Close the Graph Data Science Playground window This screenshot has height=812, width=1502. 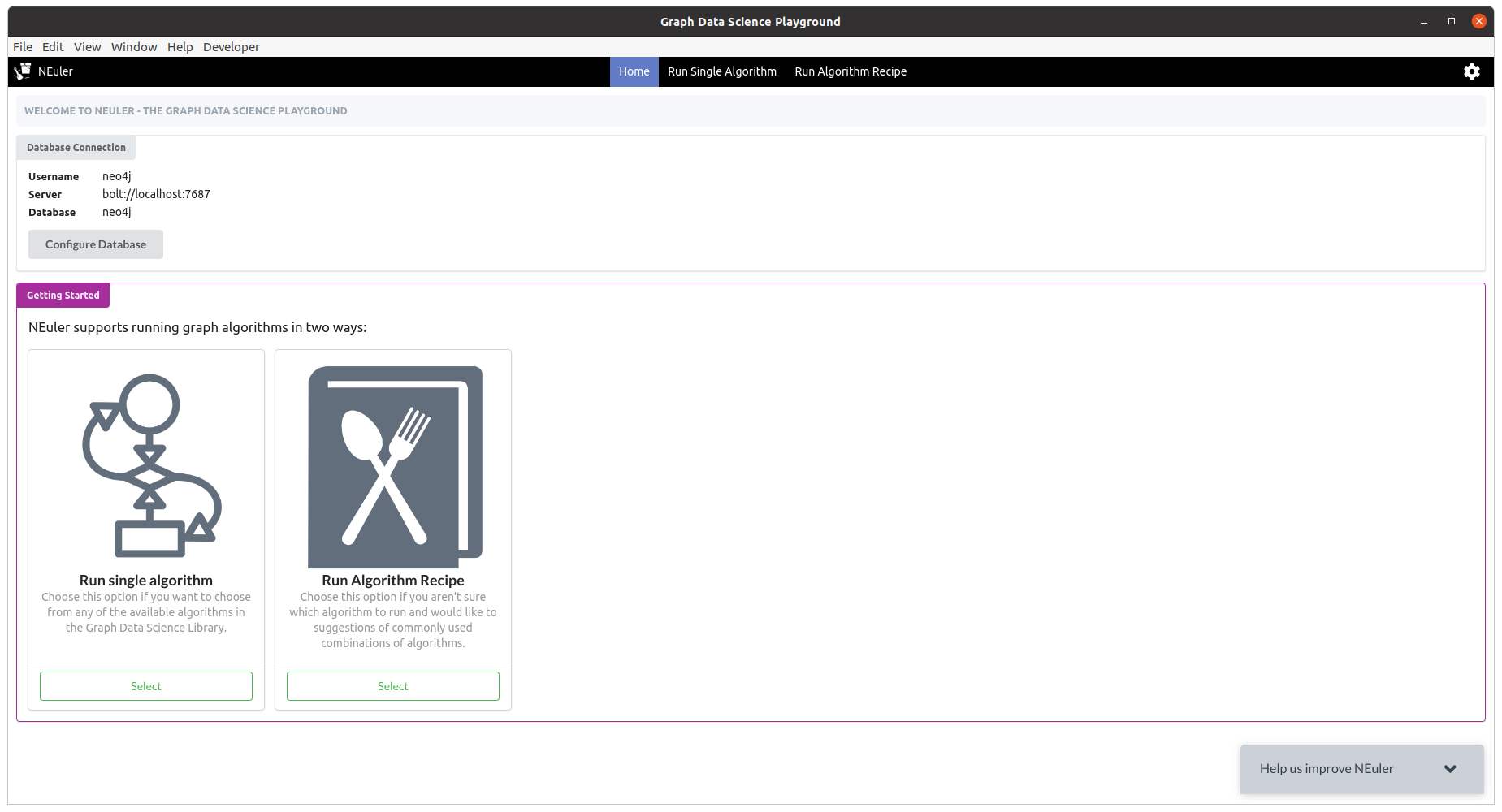pos(1479,22)
